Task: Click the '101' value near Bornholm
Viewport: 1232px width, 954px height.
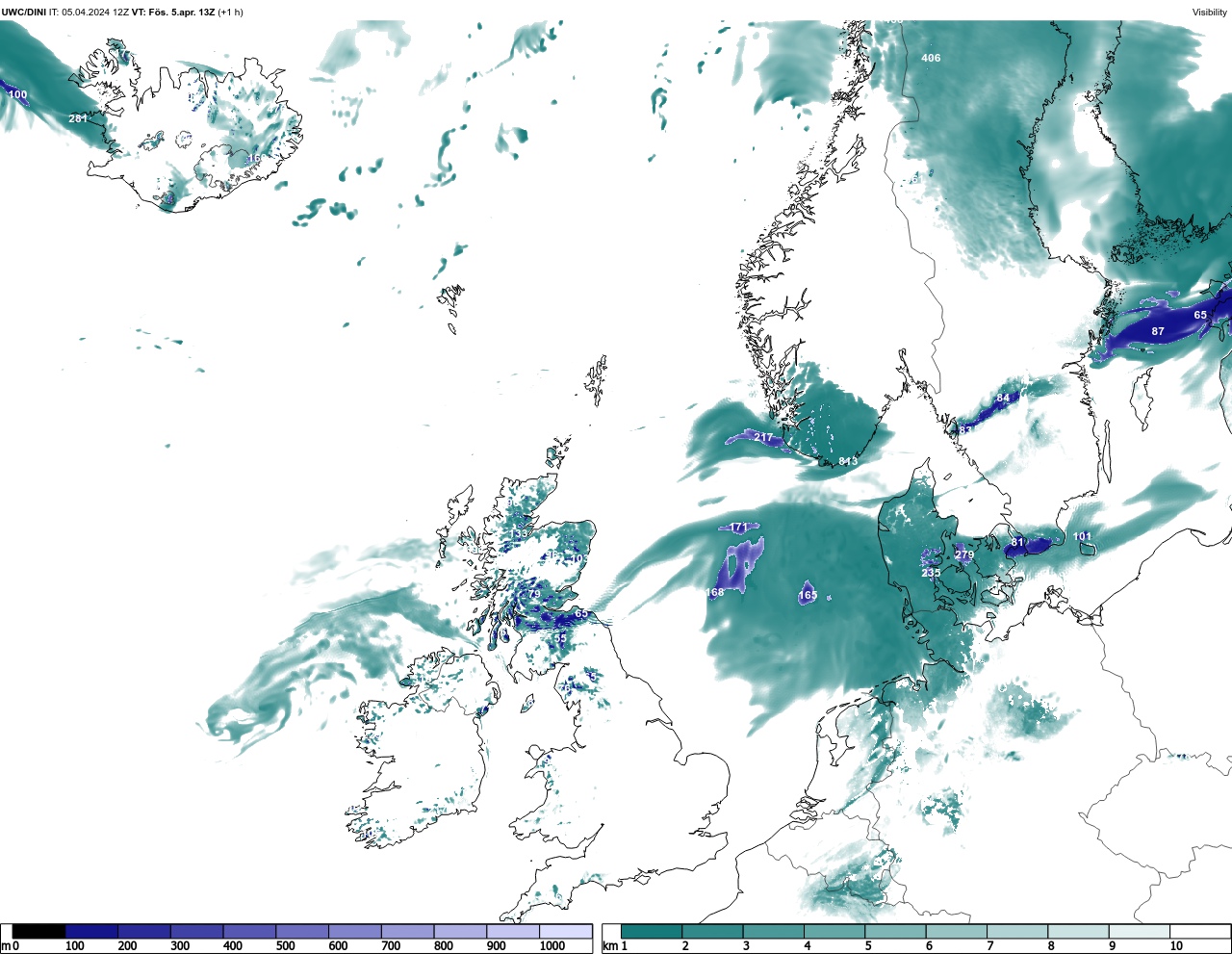Action: coord(1082,536)
